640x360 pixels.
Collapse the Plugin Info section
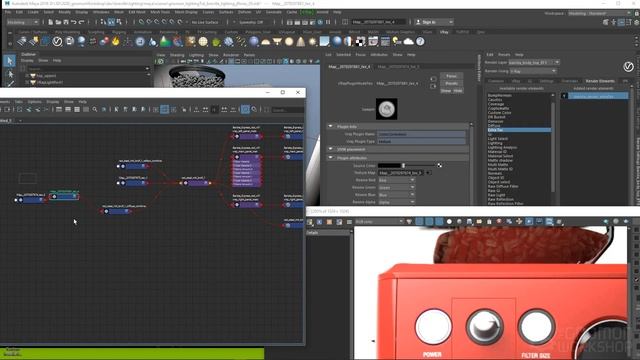331,127
